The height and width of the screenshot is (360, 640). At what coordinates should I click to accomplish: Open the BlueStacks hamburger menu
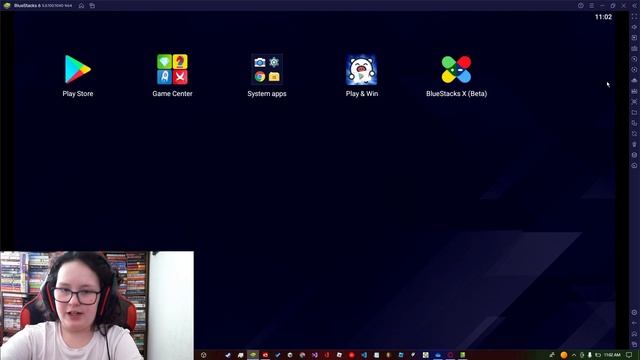point(591,6)
